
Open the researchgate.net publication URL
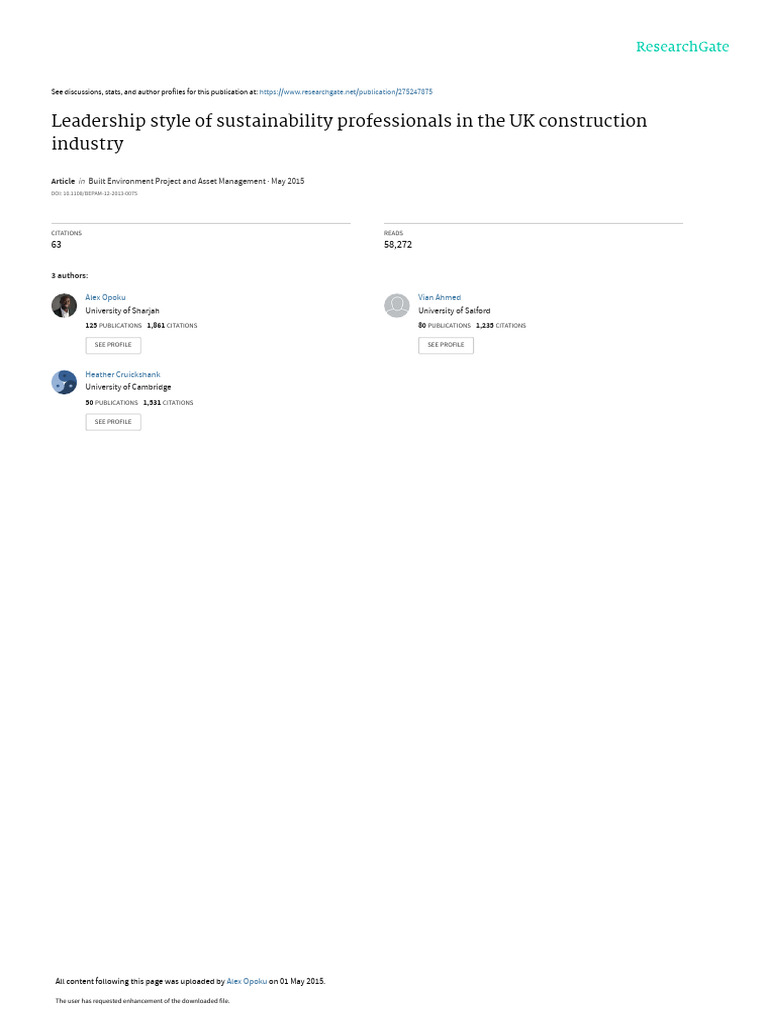coord(345,92)
